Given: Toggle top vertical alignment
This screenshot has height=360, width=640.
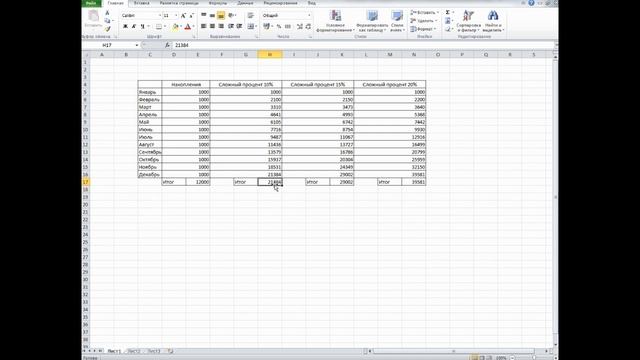Looking at the screenshot, I should tap(204, 16).
